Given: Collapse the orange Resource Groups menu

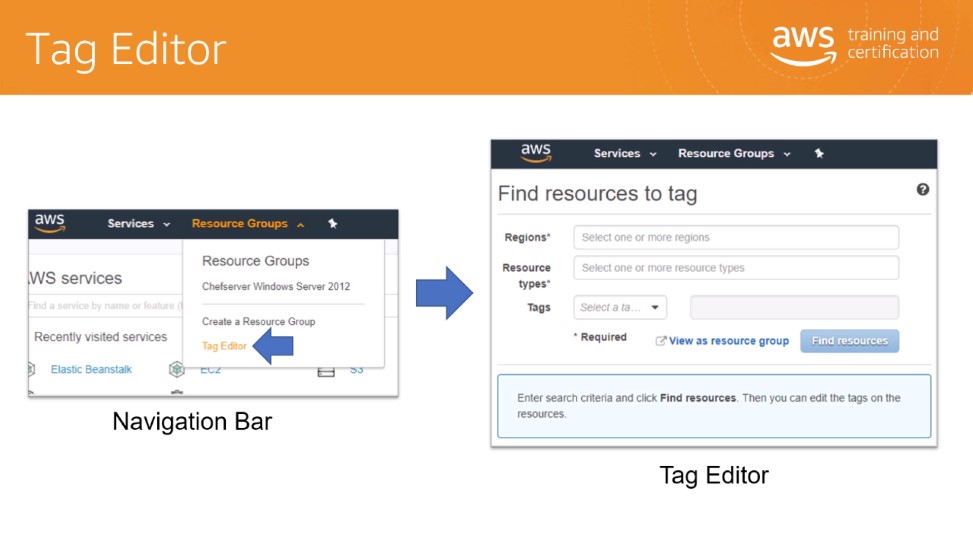Looking at the screenshot, I should coord(248,223).
